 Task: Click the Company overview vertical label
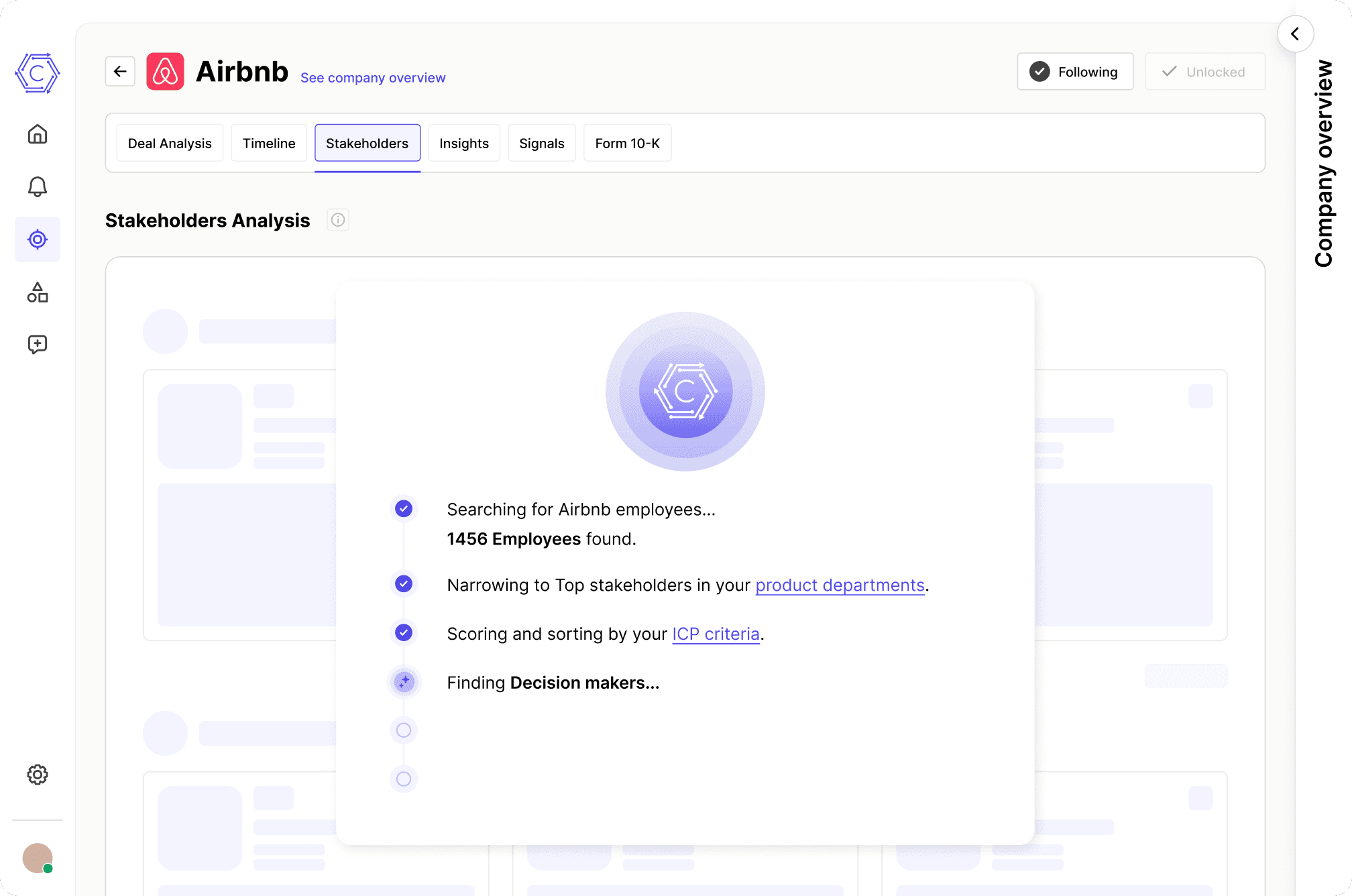(x=1324, y=164)
